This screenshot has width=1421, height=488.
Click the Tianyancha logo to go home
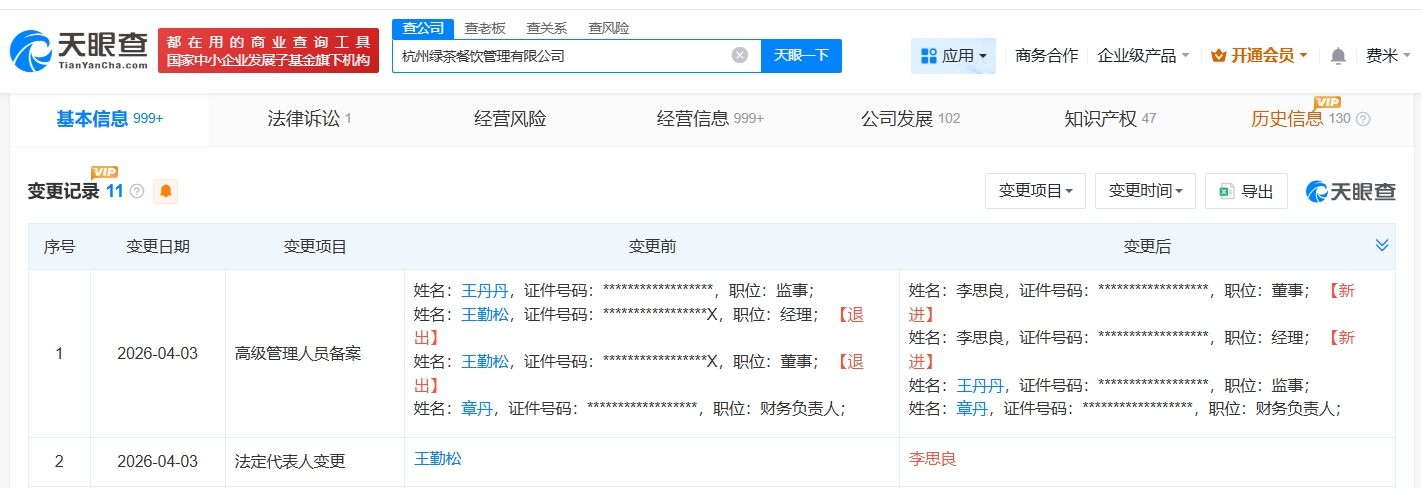[x=80, y=50]
